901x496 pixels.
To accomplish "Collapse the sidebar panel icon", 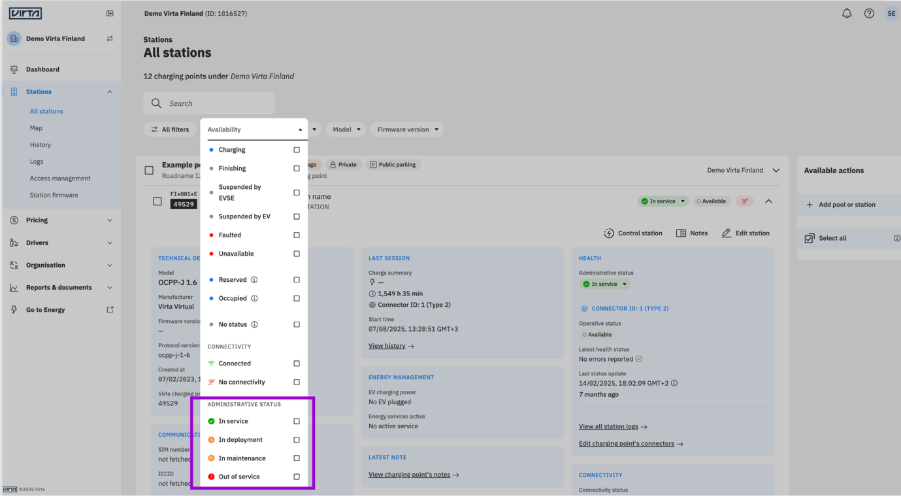I will pos(110,13).
